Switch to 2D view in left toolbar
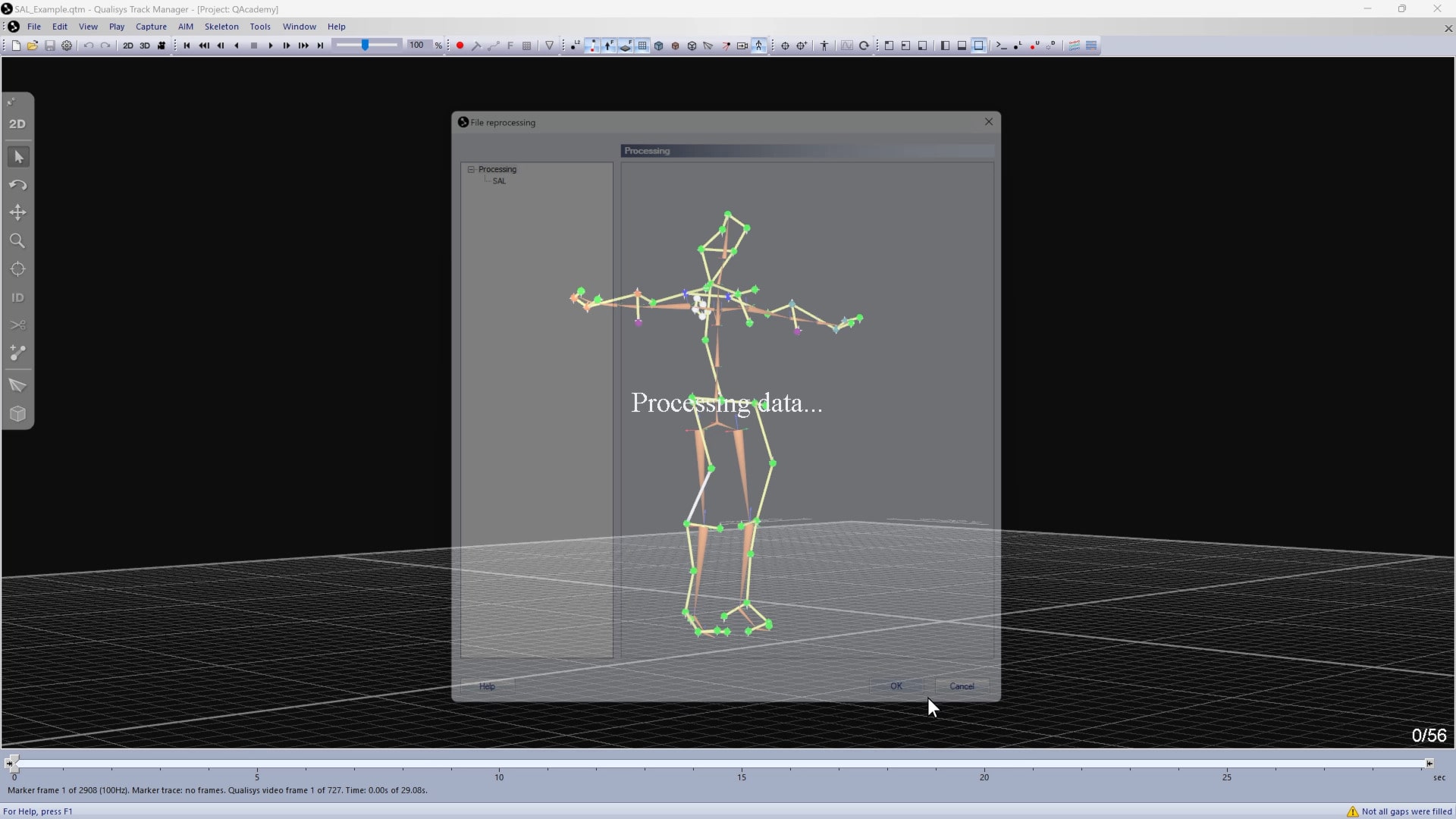 point(17,124)
